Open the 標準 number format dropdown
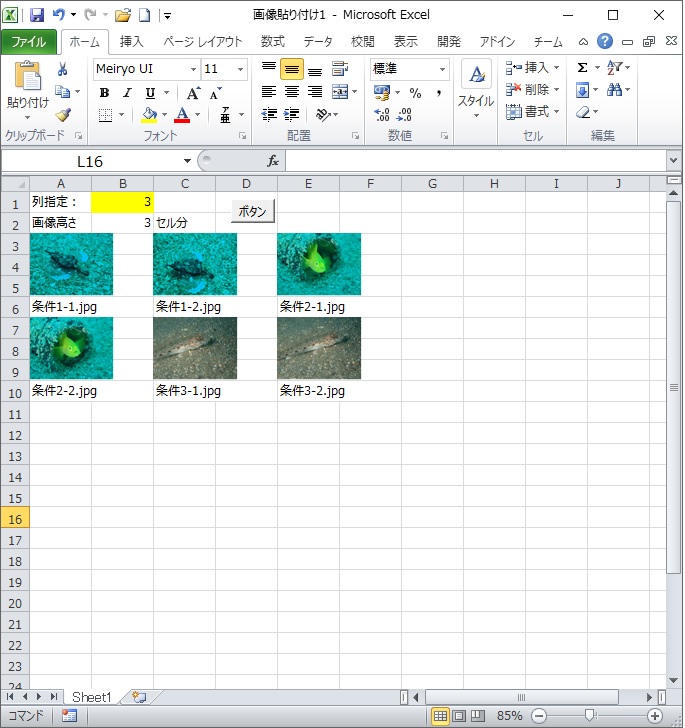Screen dimensions: 685x728 pyautogui.click(x=442, y=69)
